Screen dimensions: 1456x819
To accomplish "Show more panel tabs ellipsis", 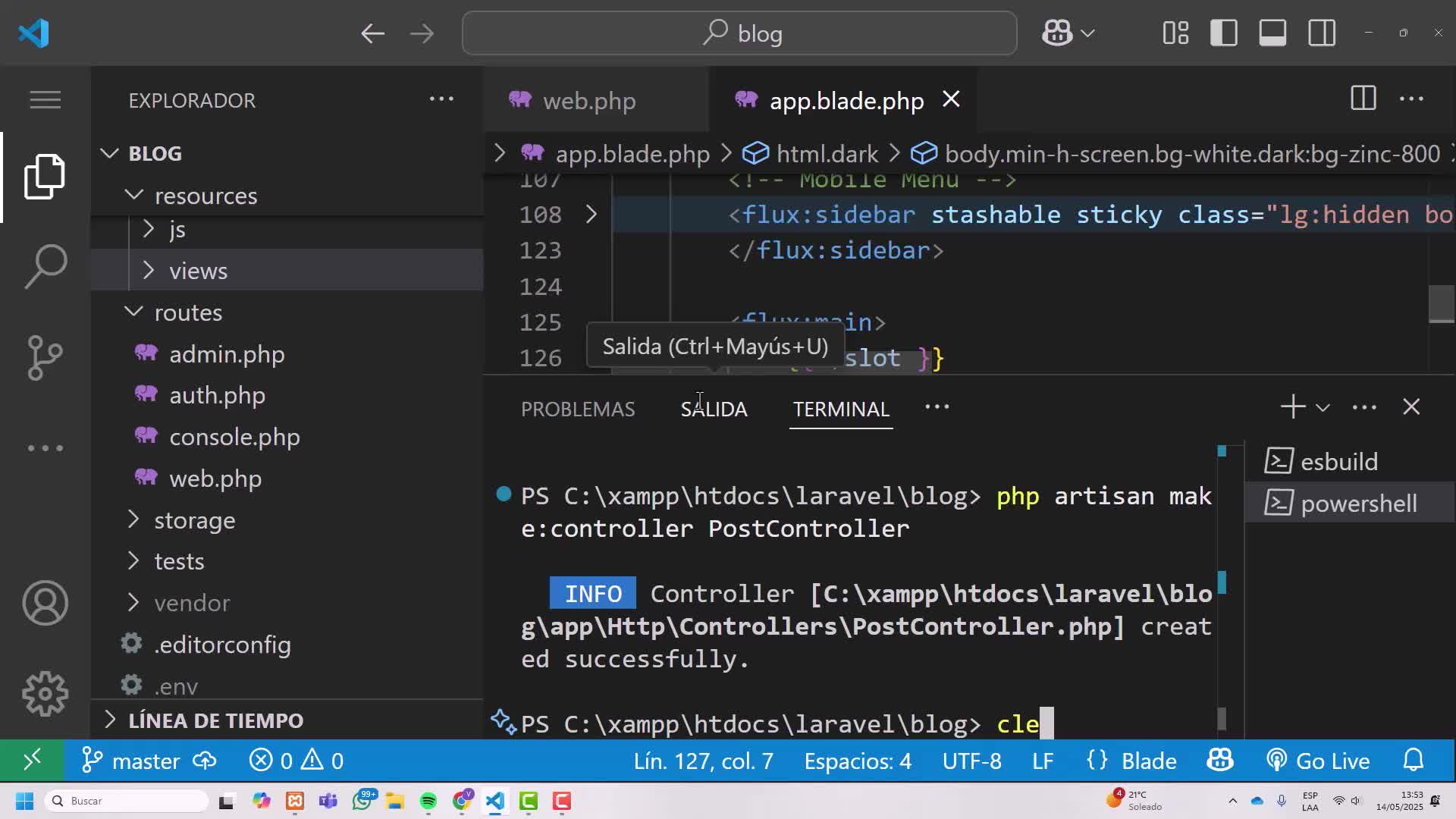I will coord(937,407).
